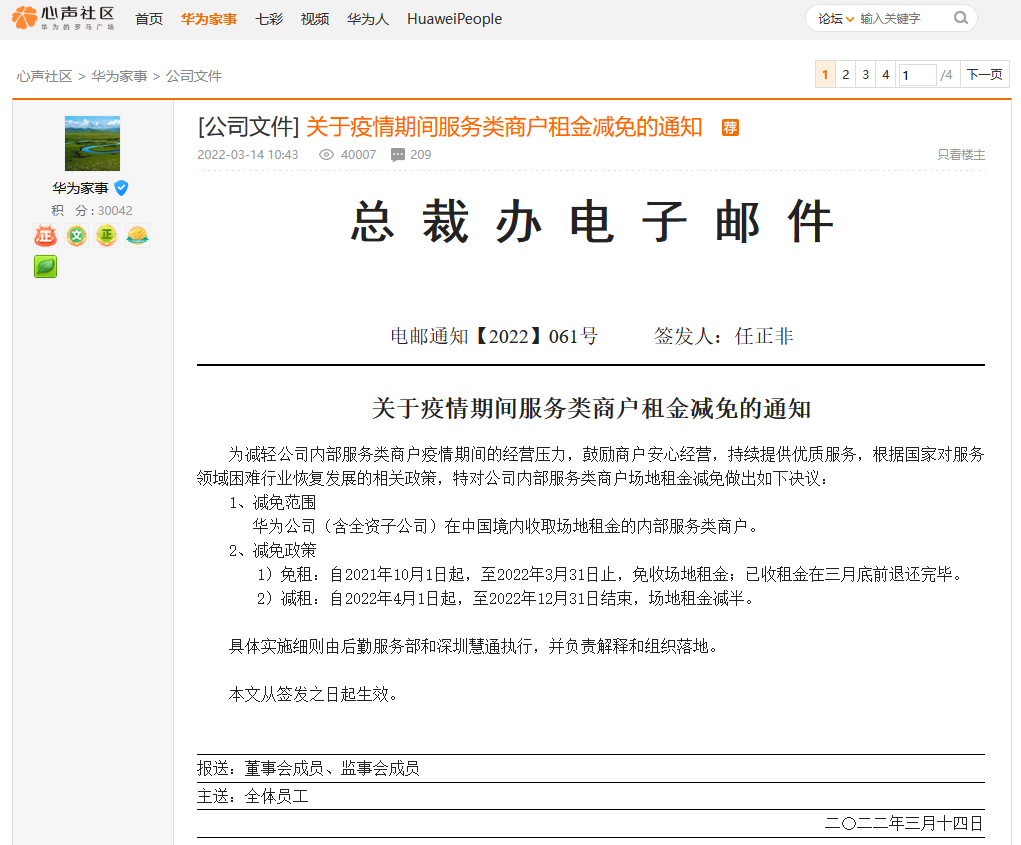Screen dimensions: 1021x845
Task: Open the 视频 navigation item
Action: pyautogui.click(x=315, y=20)
